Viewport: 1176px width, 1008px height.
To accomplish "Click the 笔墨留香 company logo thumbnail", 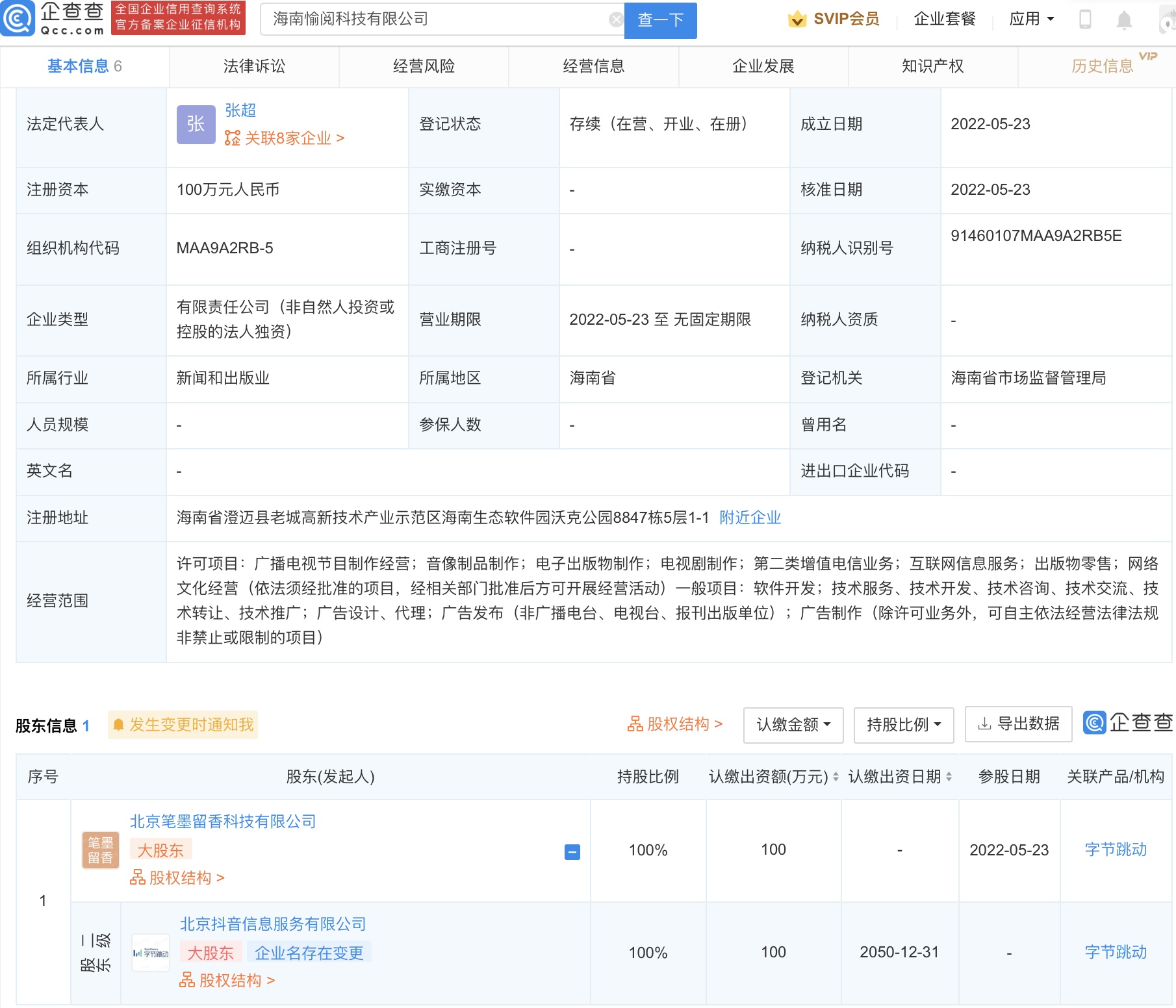I will 101,850.
